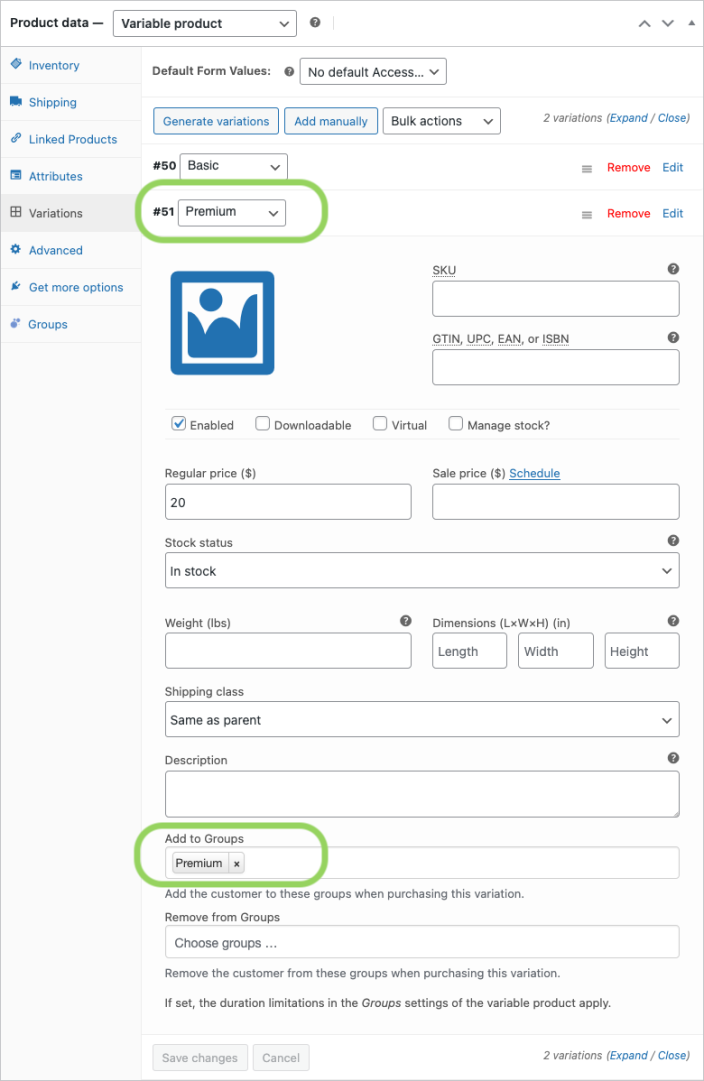Open the Variations tab
The width and height of the screenshot is (704, 1081).
(x=71, y=214)
